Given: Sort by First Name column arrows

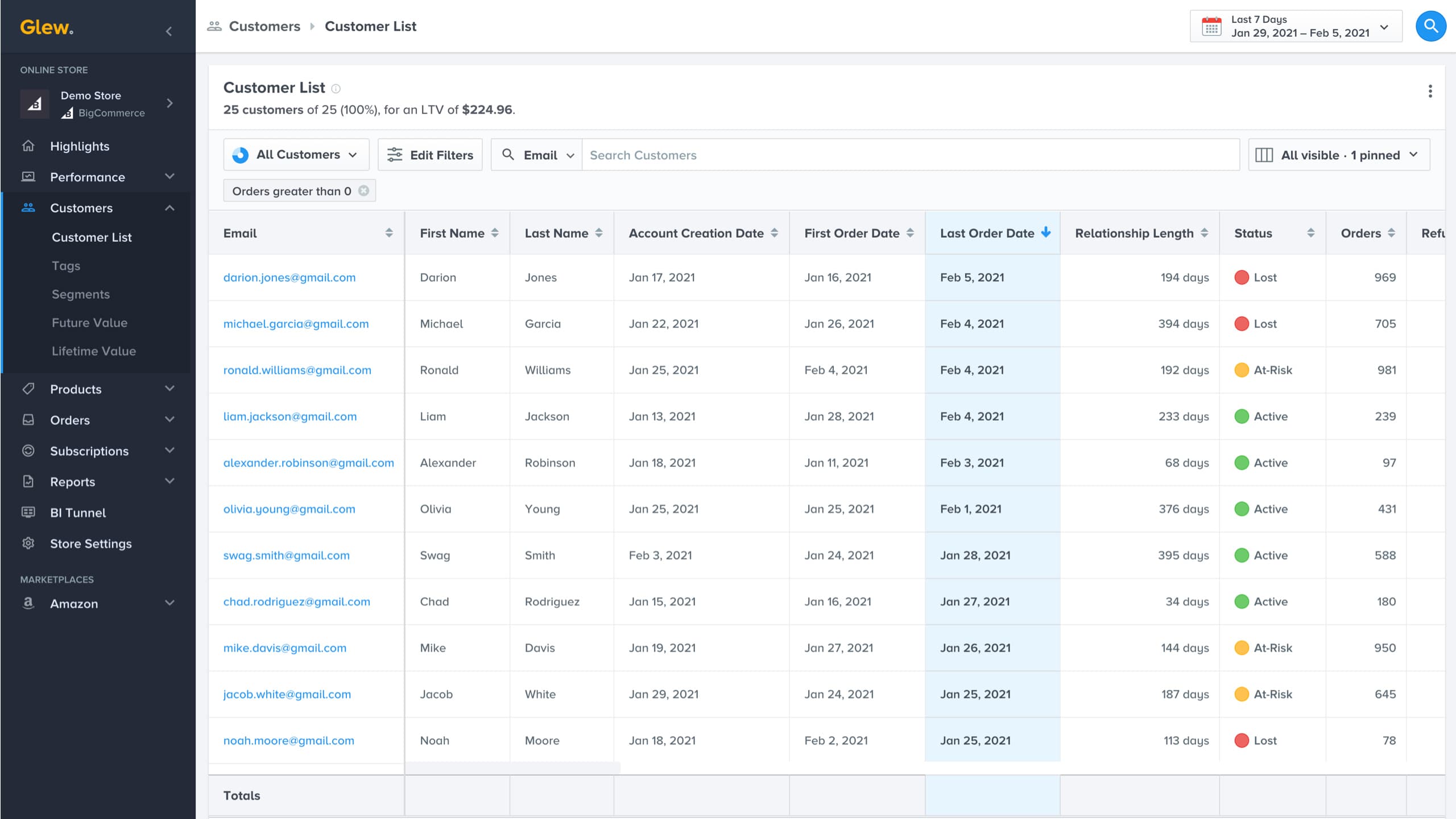Looking at the screenshot, I should coord(495,233).
